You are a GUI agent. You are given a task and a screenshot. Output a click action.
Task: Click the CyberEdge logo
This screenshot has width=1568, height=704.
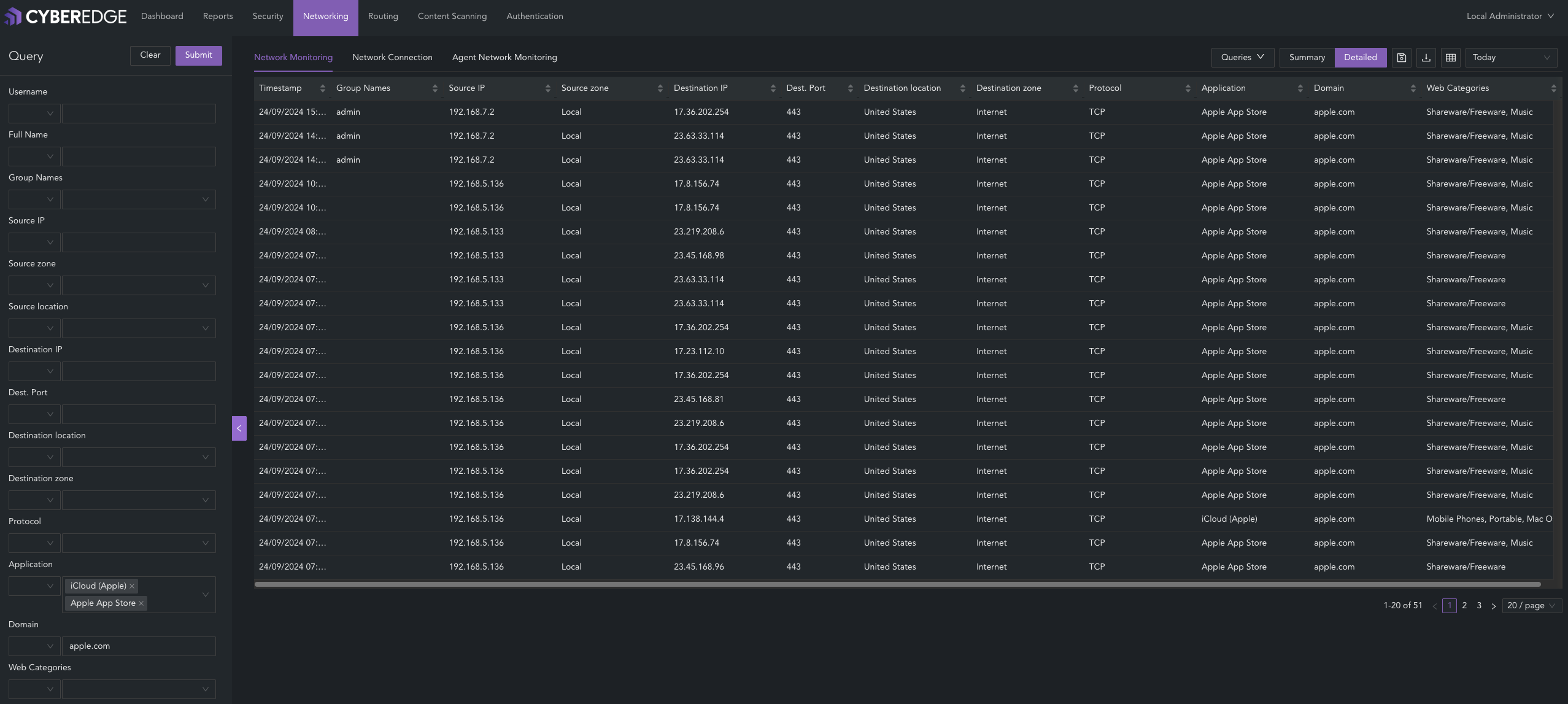click(66, 17)
